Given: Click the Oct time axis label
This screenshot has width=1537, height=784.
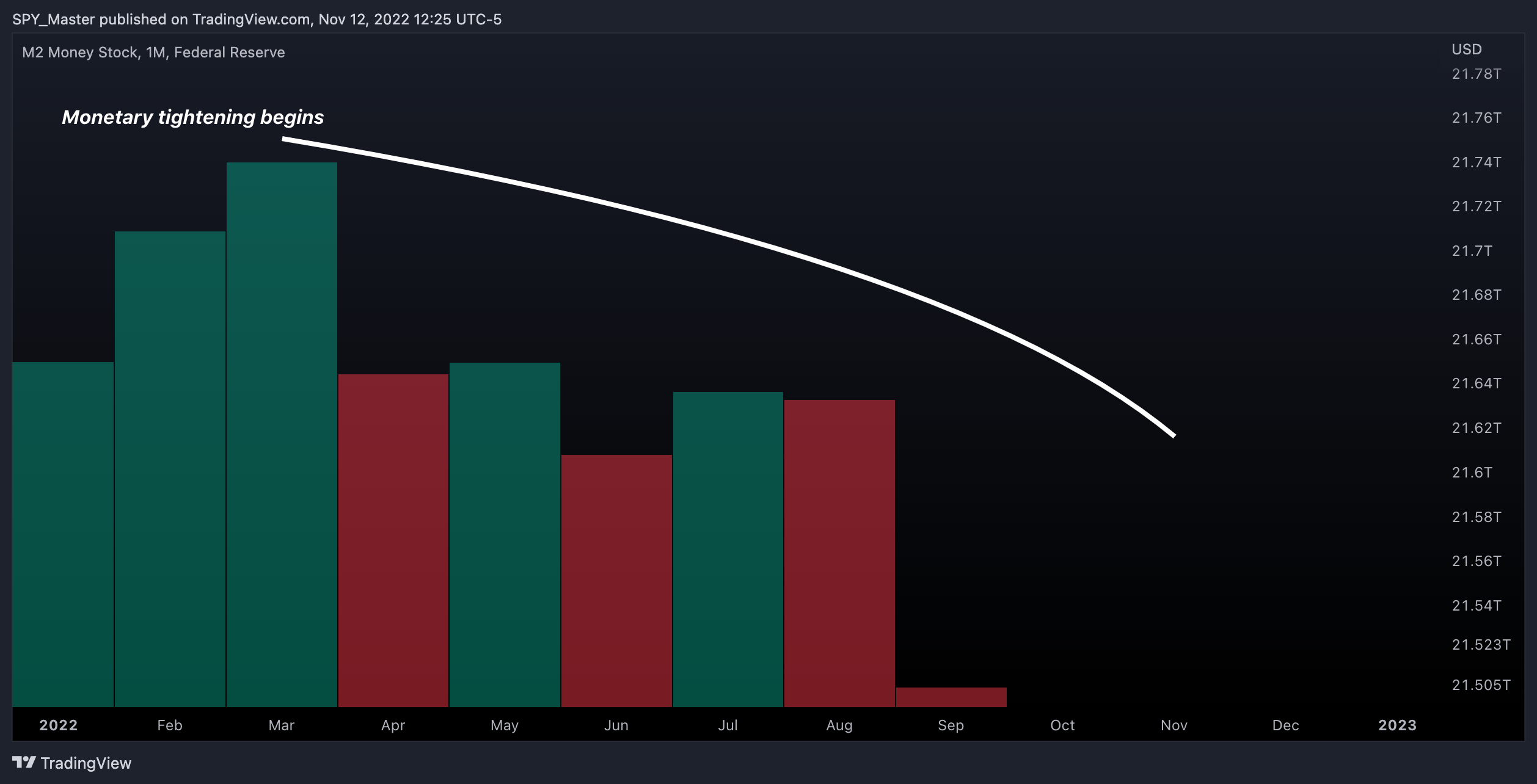Looking at the screenshot, I should tap(1062, 725).
